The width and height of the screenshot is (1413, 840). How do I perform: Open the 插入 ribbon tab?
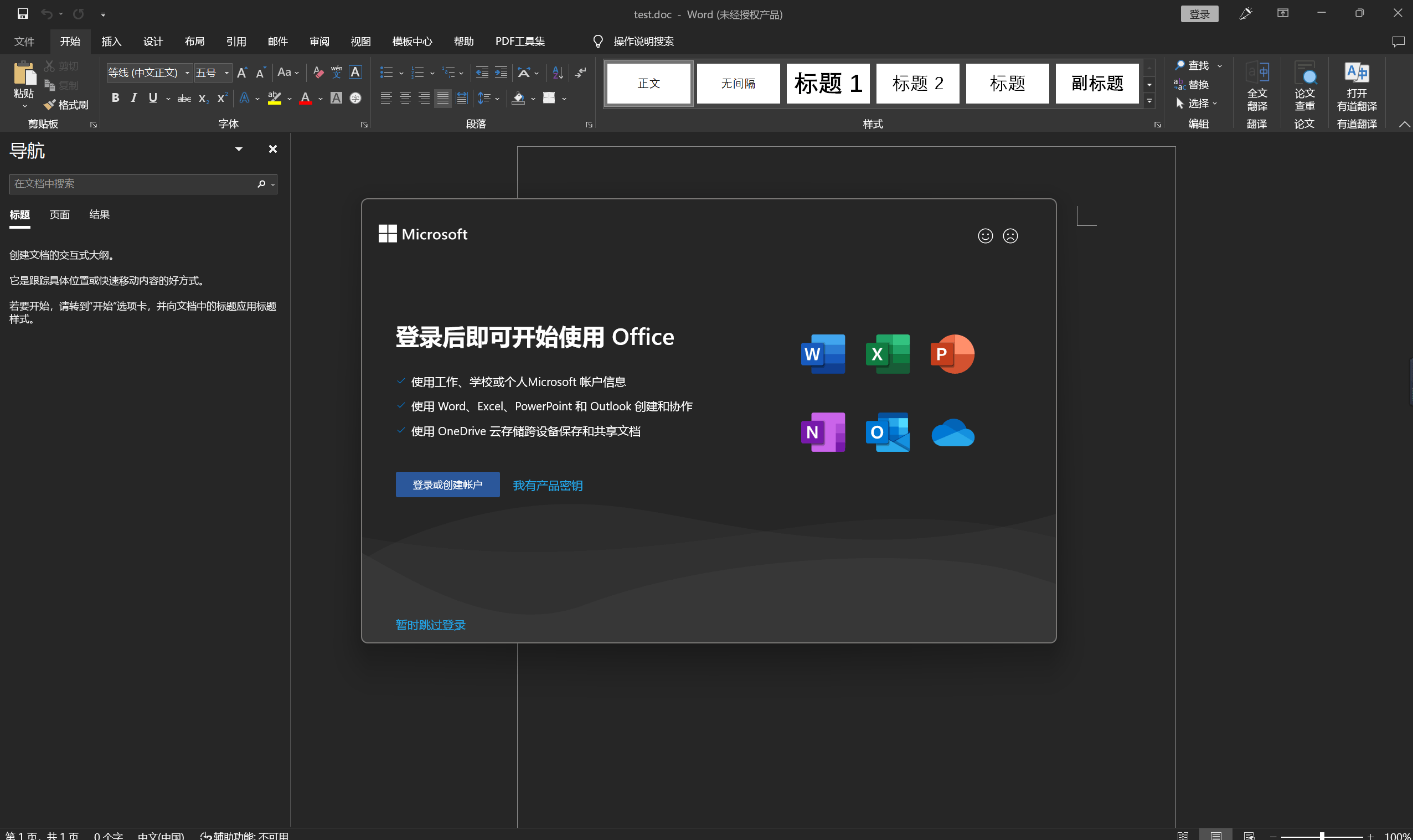pos(111,42)
